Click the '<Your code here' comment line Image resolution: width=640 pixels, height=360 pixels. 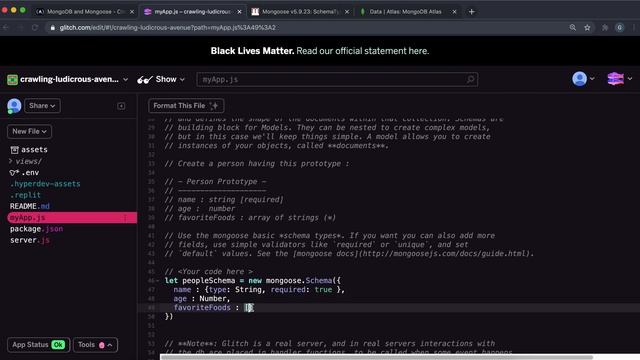click(x=209, y=272)
